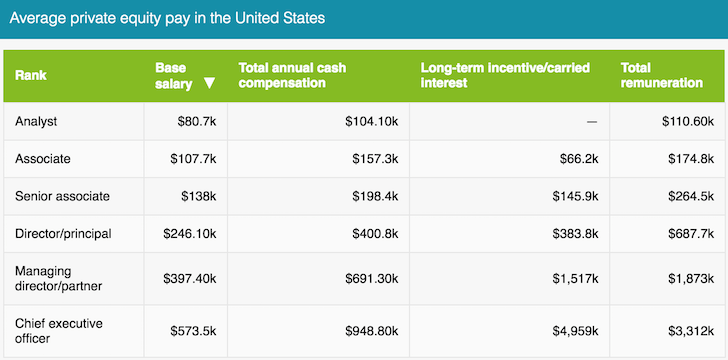Click the table title banner text
The height and width of the screenshot is (360, 728).
point(167,19)
